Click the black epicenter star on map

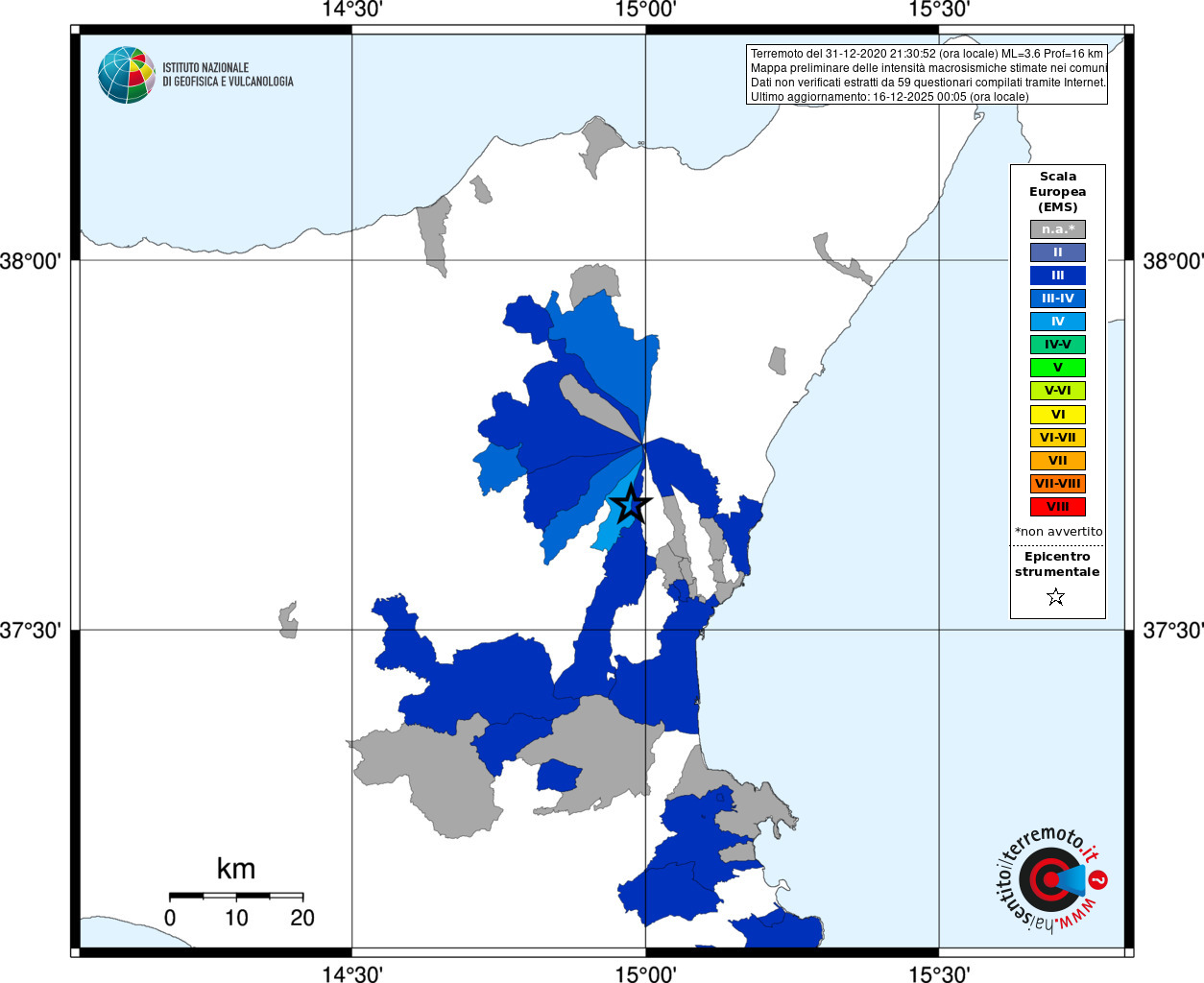630,503
